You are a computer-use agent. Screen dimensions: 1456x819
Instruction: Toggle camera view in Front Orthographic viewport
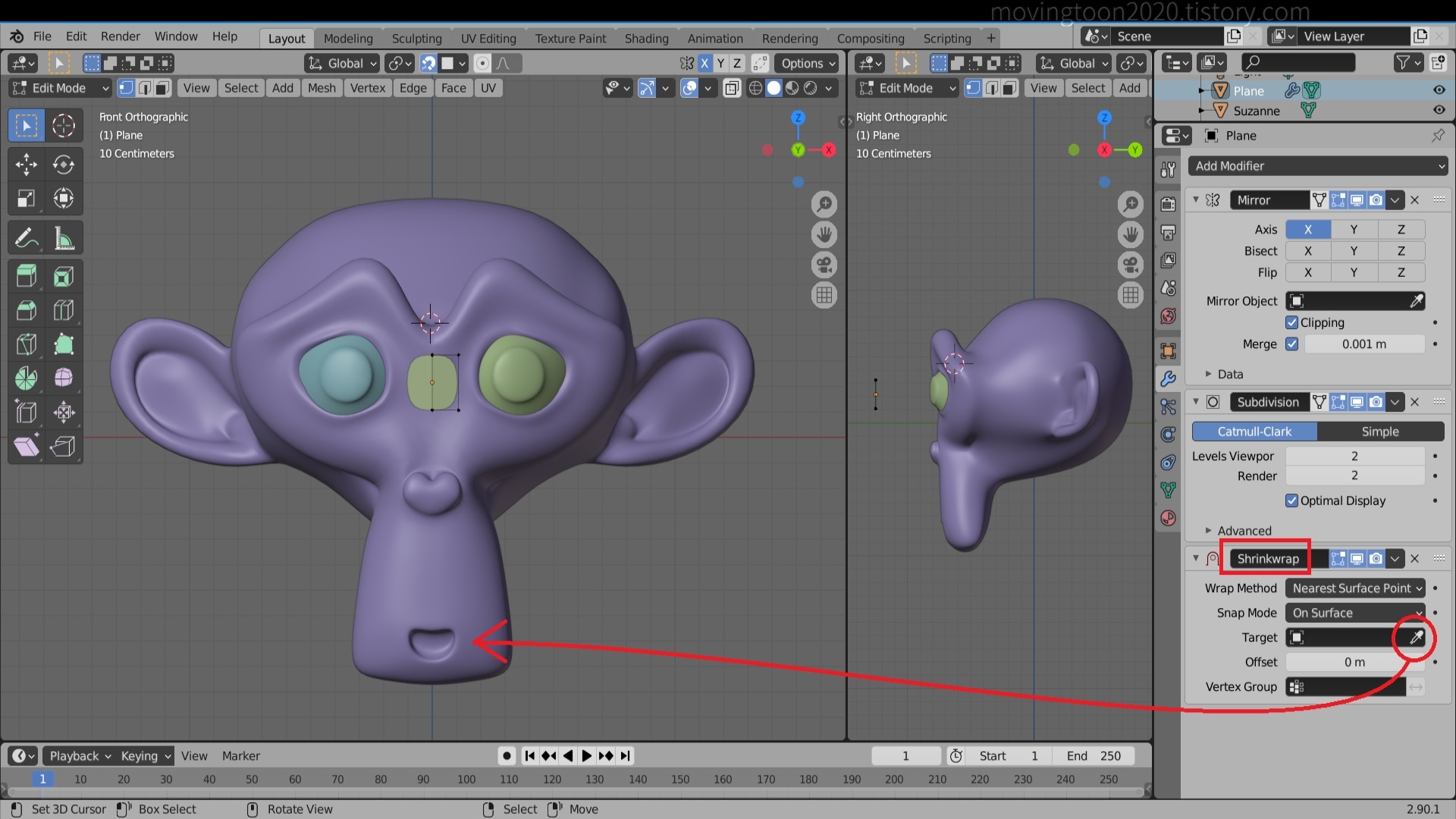824,265
